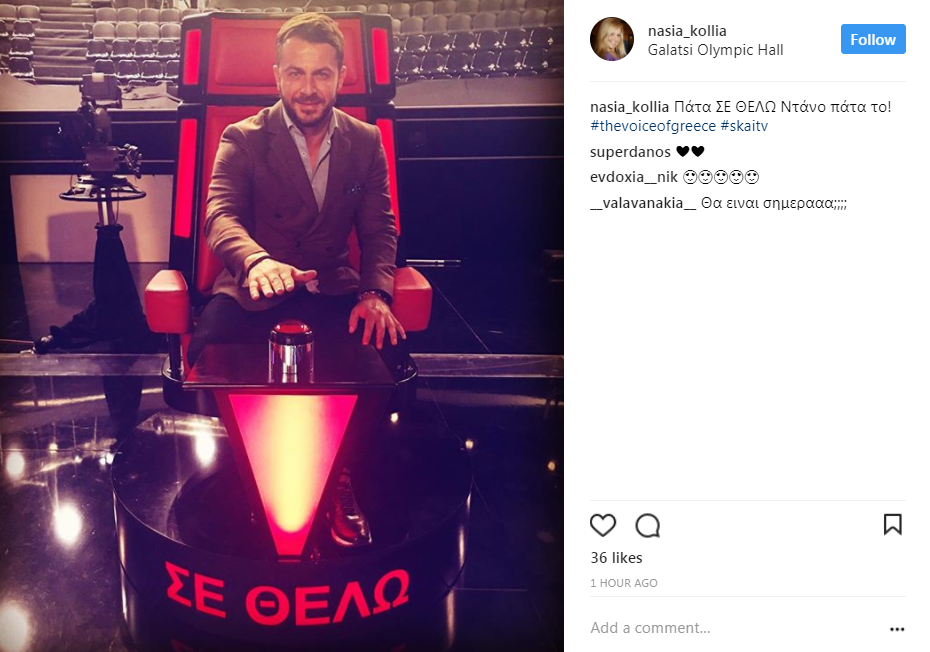Focus the Add a comment field

(x=735, y=628)
